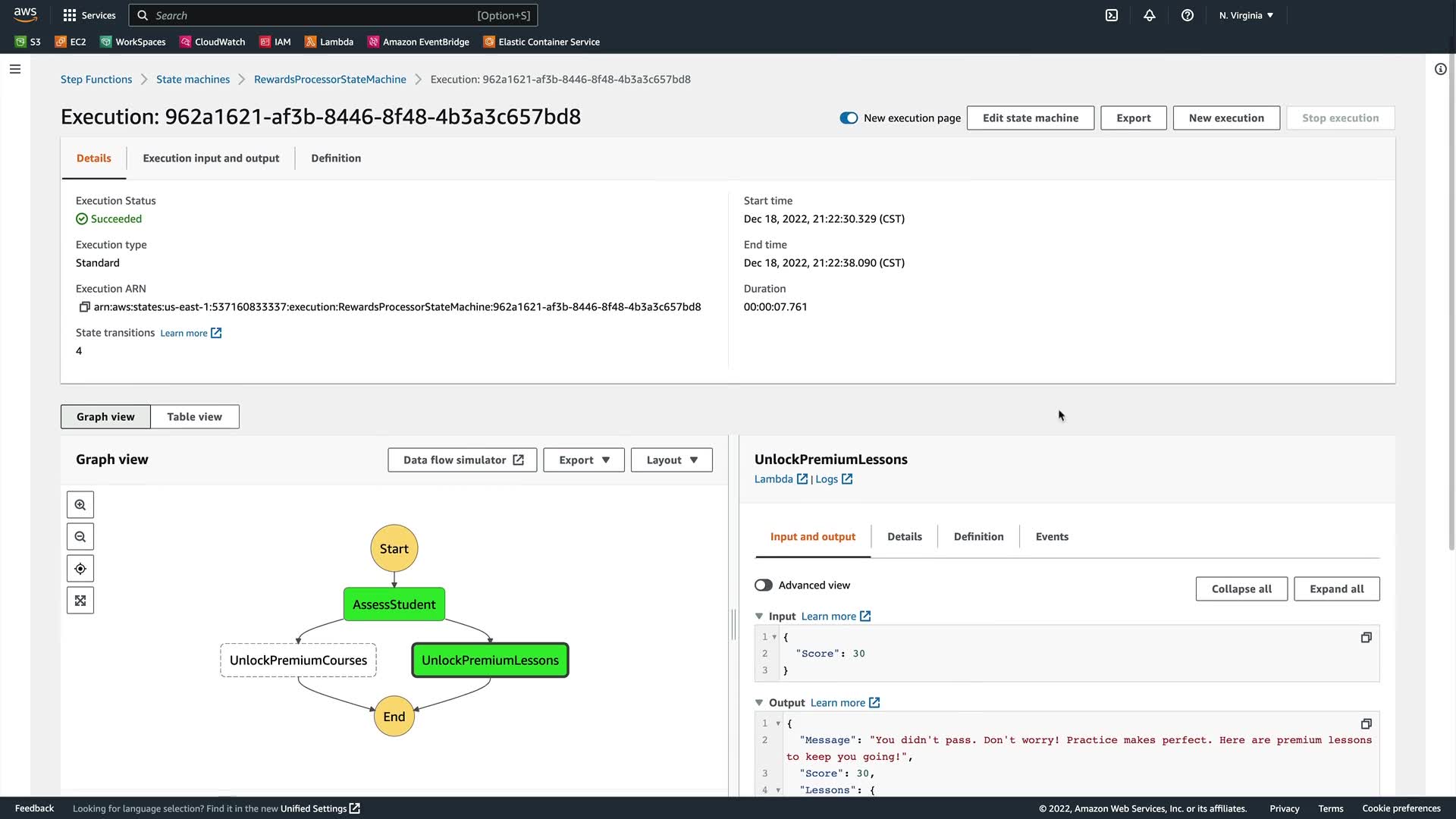
Task: Toggle the New execution page switch
Action: coord(849,118)
